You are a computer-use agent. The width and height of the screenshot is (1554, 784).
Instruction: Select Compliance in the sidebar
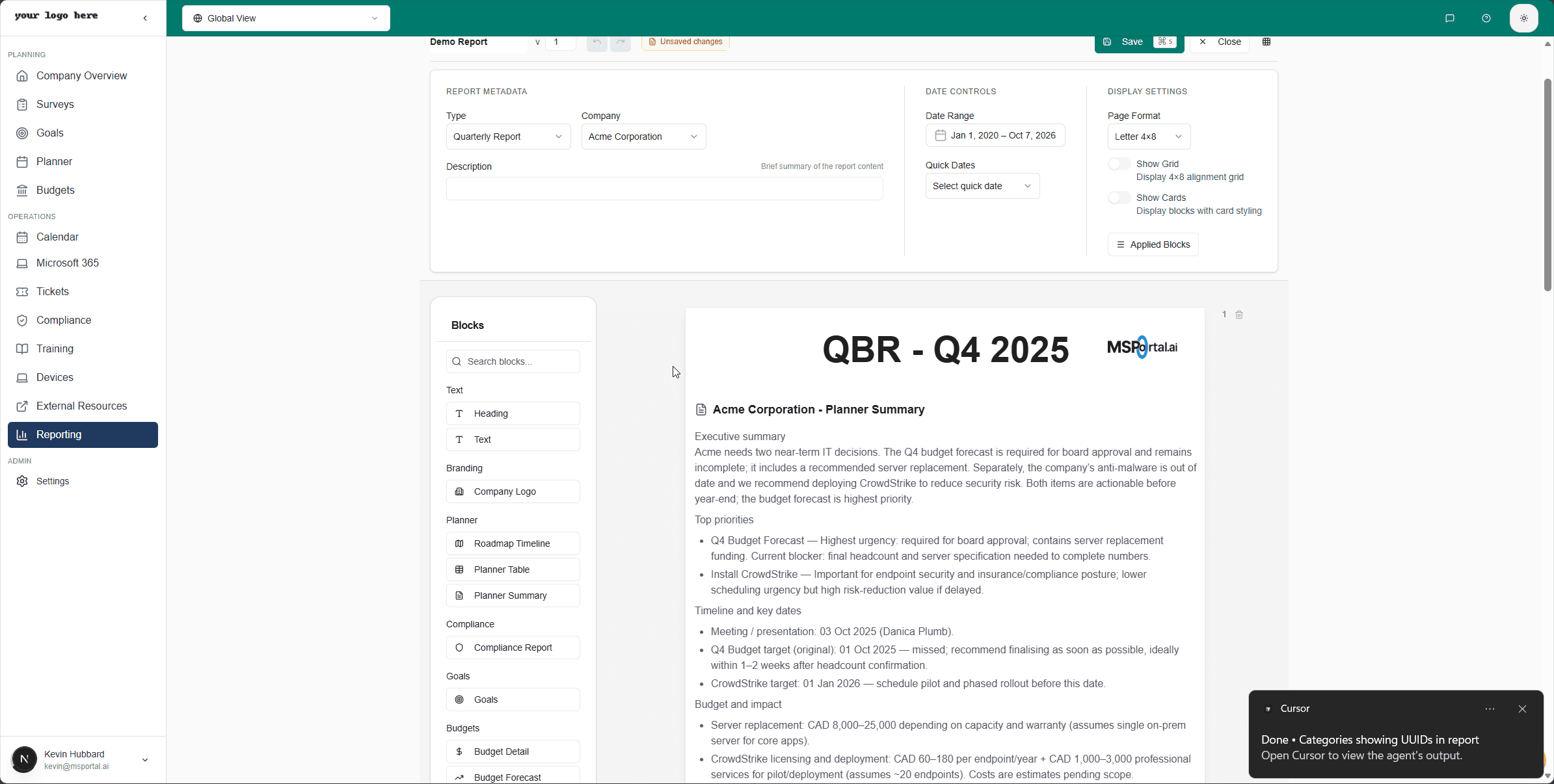click(x=62, y=320)
